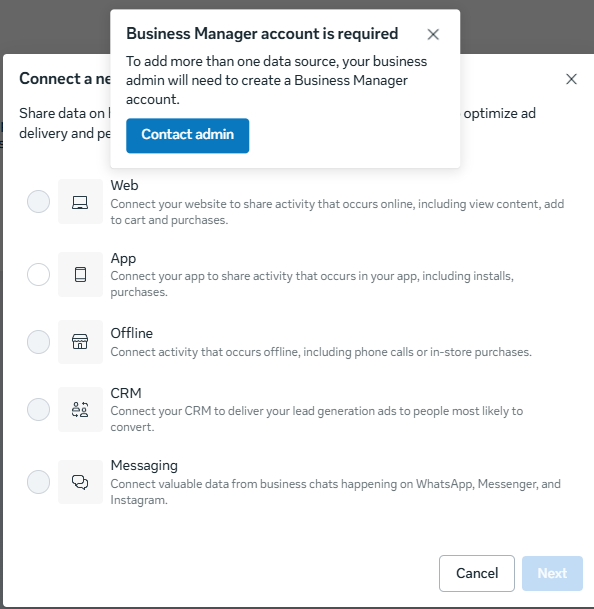Click the Contact admin button
Image resolution: width=594 pixels, height=609 pixels.
188,136
